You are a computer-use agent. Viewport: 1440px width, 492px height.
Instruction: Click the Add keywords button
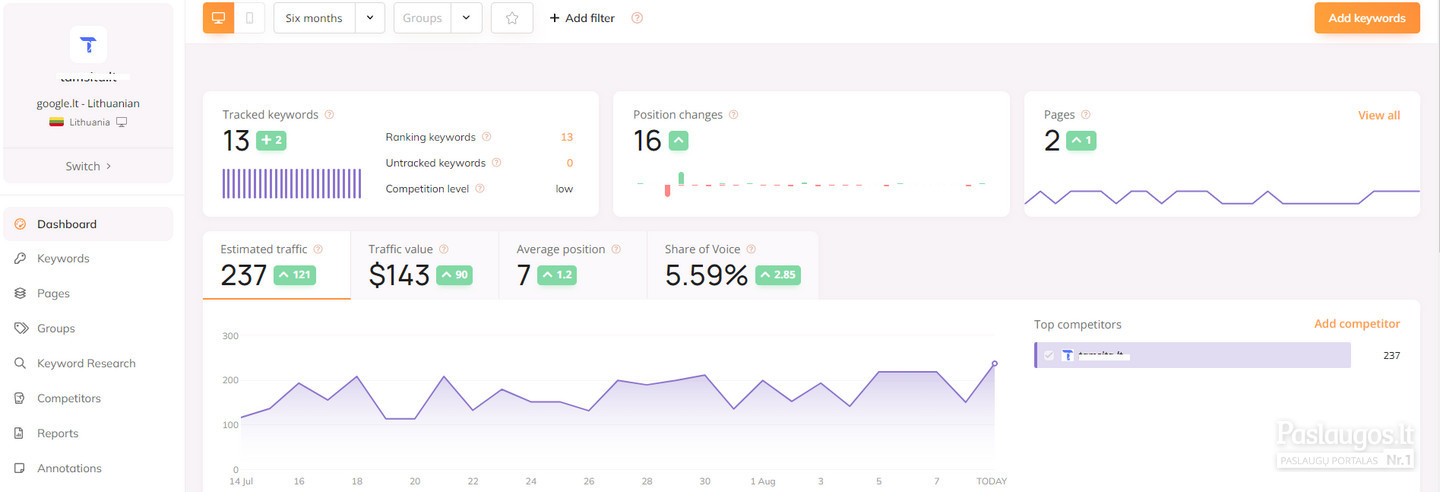point(1367,18)
